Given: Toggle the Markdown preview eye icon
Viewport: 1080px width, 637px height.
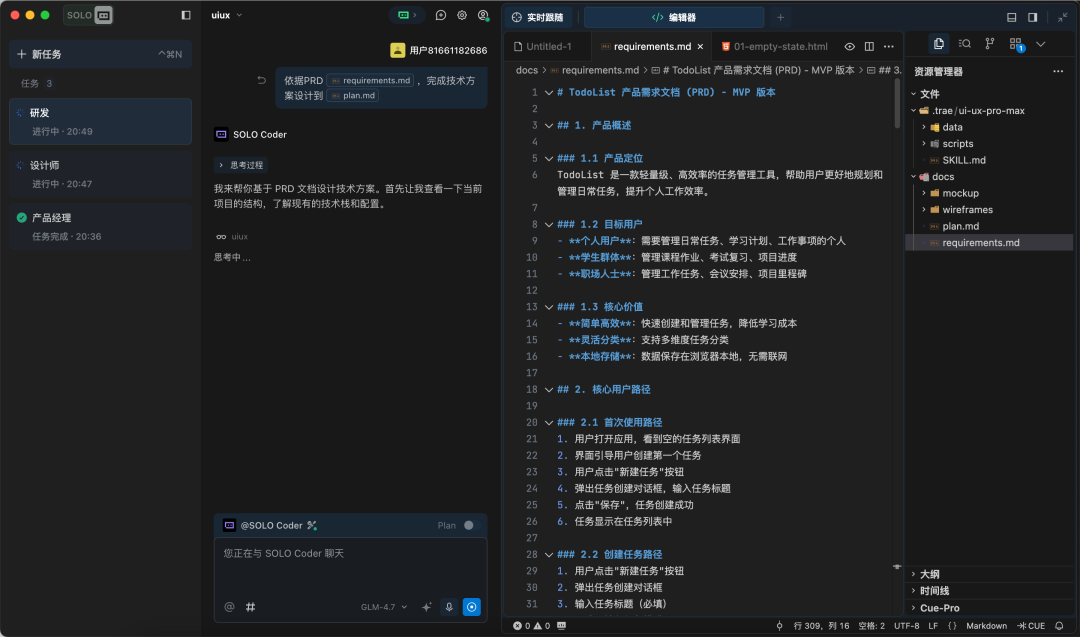Looking at the screenshot, I should (848, 46).
